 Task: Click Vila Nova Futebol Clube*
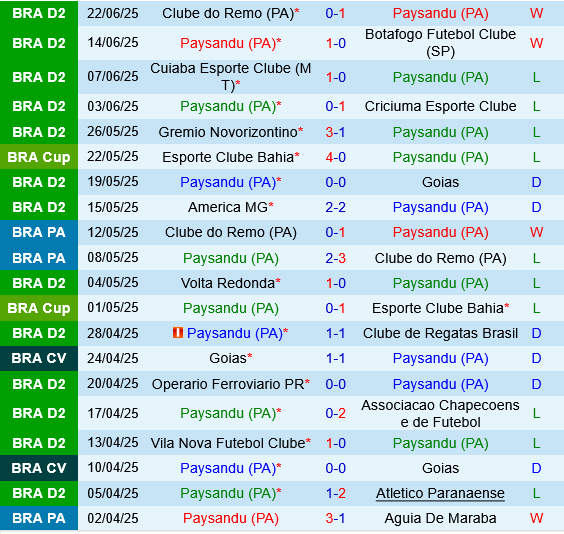[x=231, y=443]
